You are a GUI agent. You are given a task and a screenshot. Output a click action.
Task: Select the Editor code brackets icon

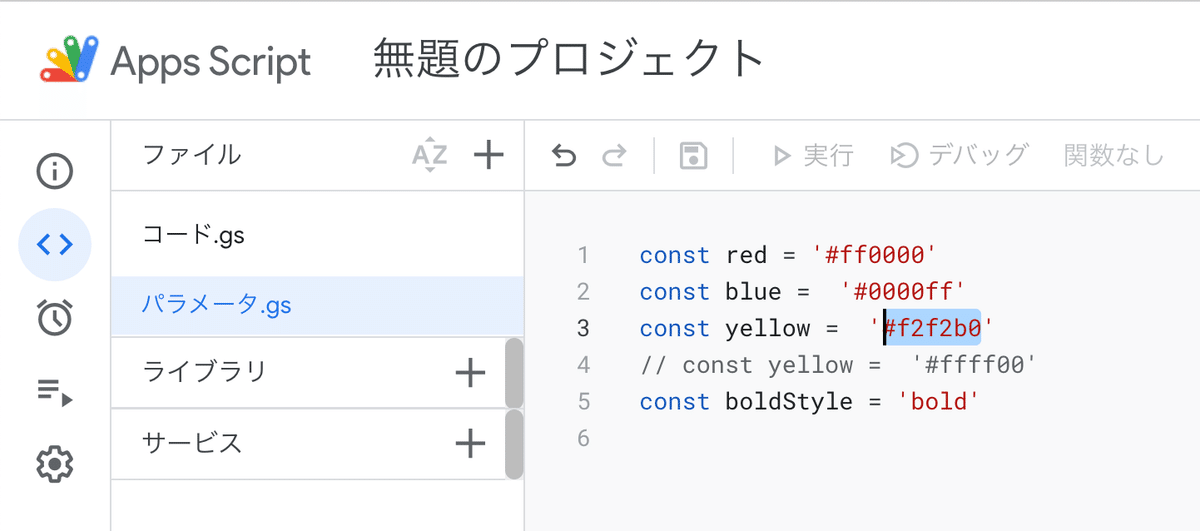pyautogui.click(x=55, y=245)
